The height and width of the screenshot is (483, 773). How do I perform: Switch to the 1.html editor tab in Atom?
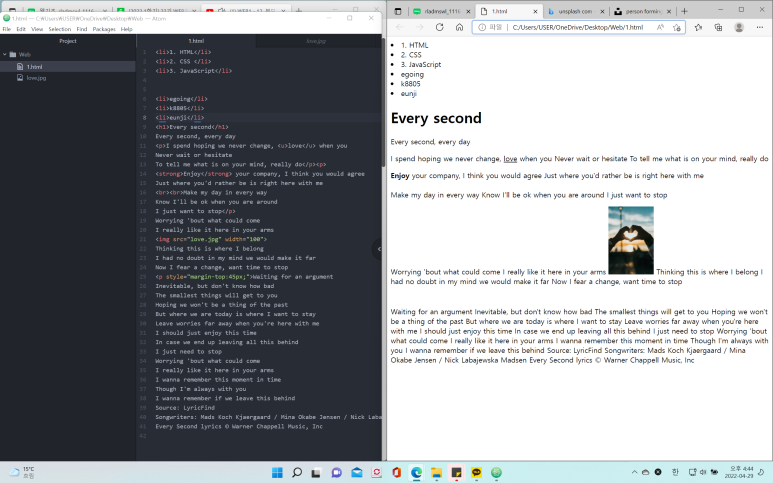196,41
